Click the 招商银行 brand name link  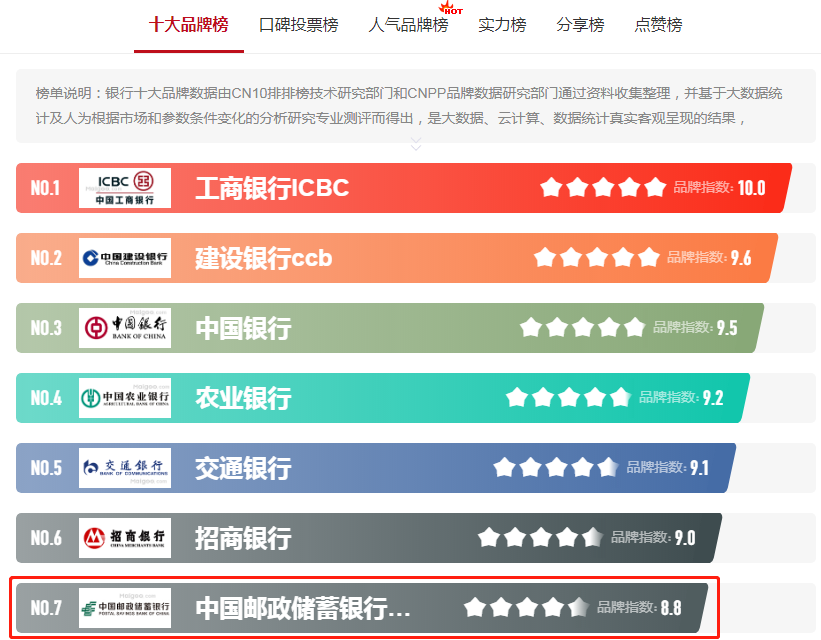243,539
